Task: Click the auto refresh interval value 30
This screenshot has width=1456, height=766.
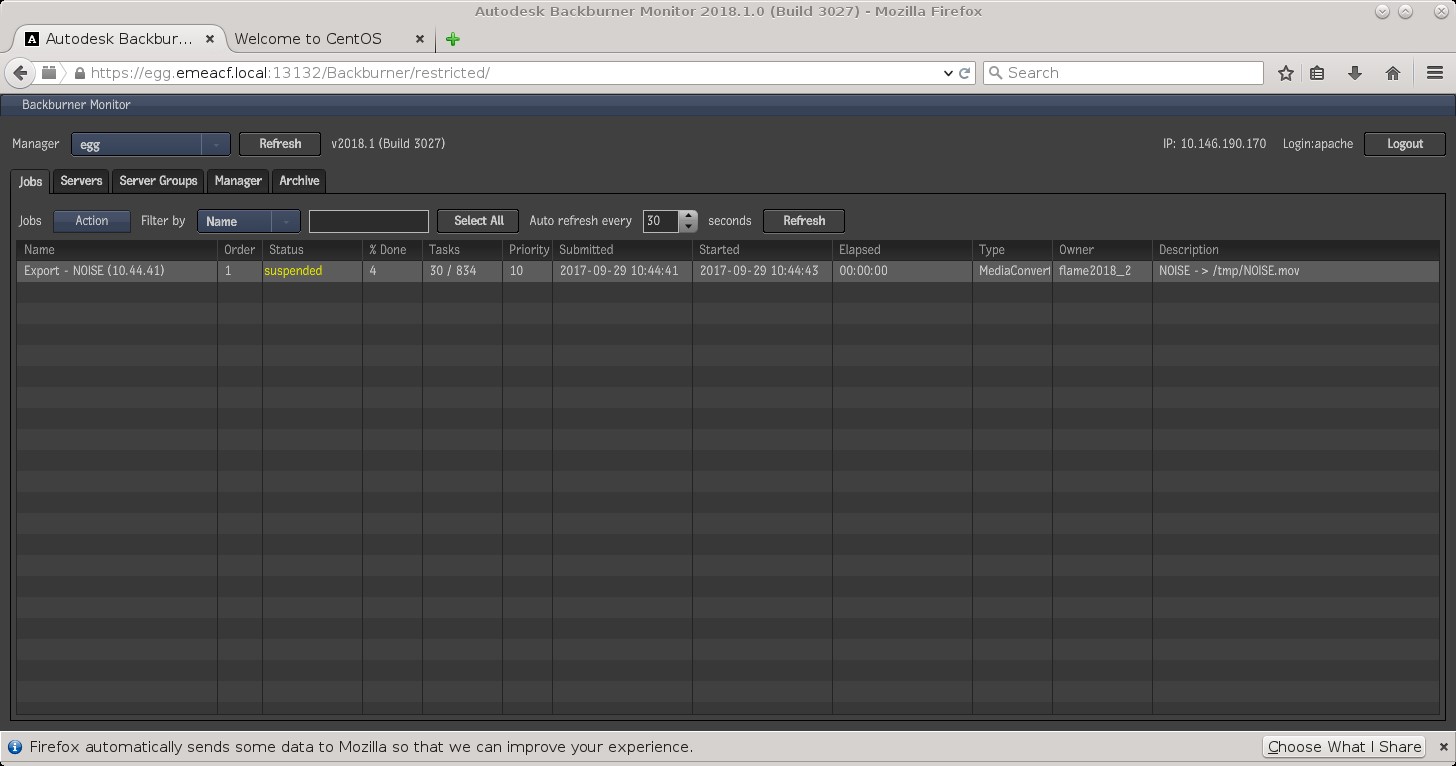Action: pos(661,221)
